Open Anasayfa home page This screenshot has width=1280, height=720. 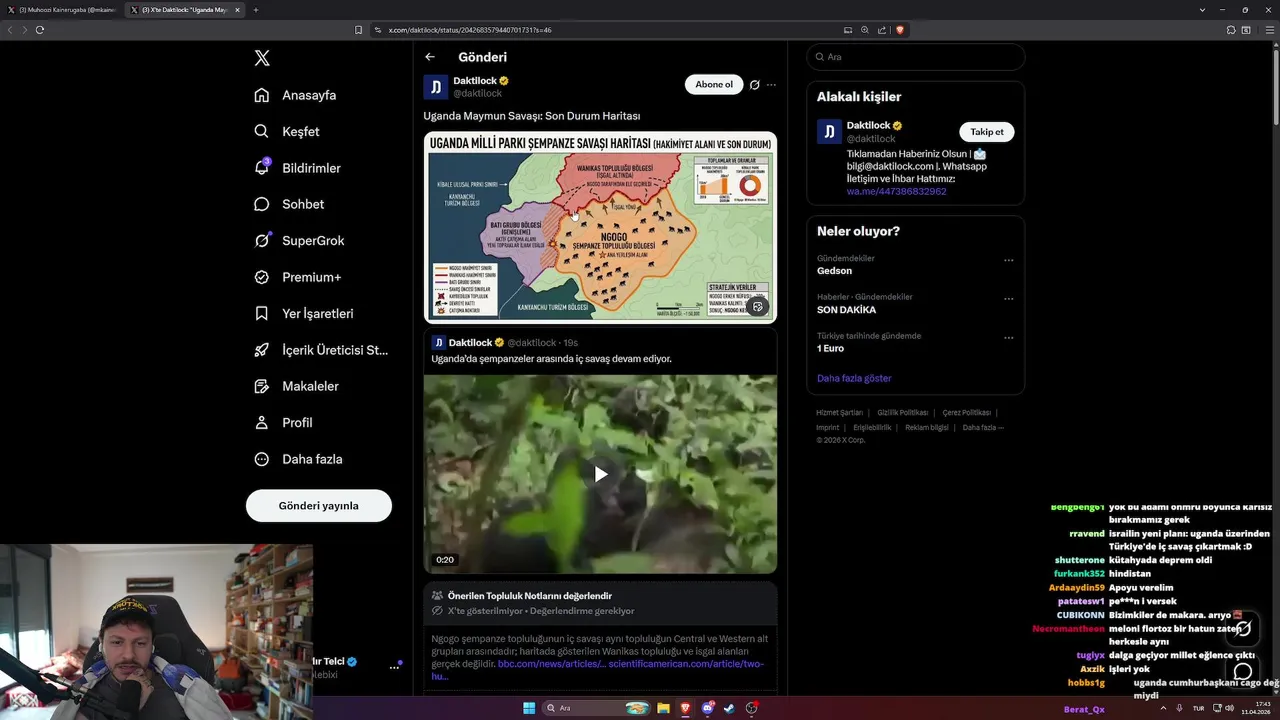pyautogui.click(x=295, y=95)
